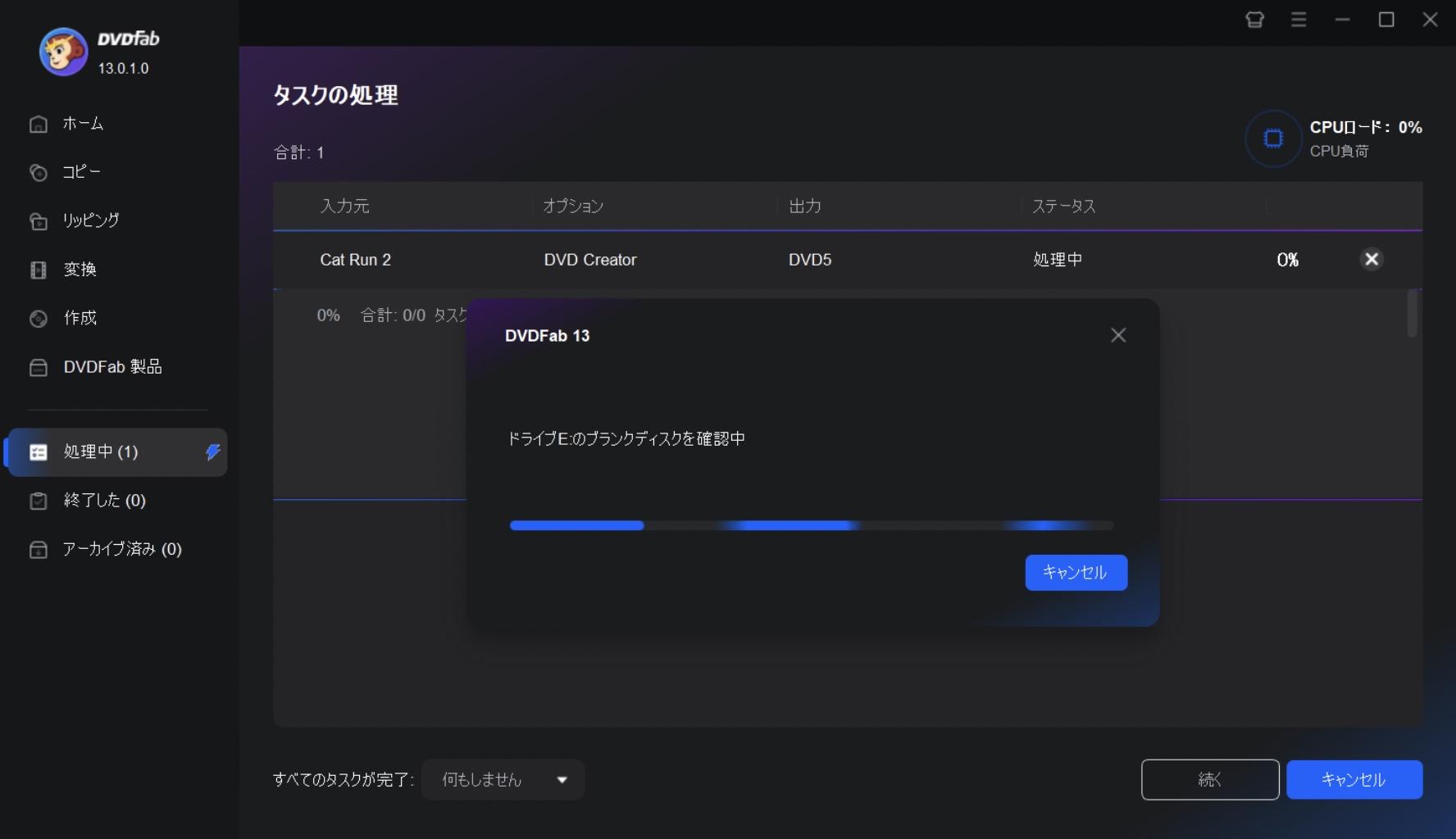
Task: Open the skin/theme shirt icon in title bar
Action: (1254, 20)
